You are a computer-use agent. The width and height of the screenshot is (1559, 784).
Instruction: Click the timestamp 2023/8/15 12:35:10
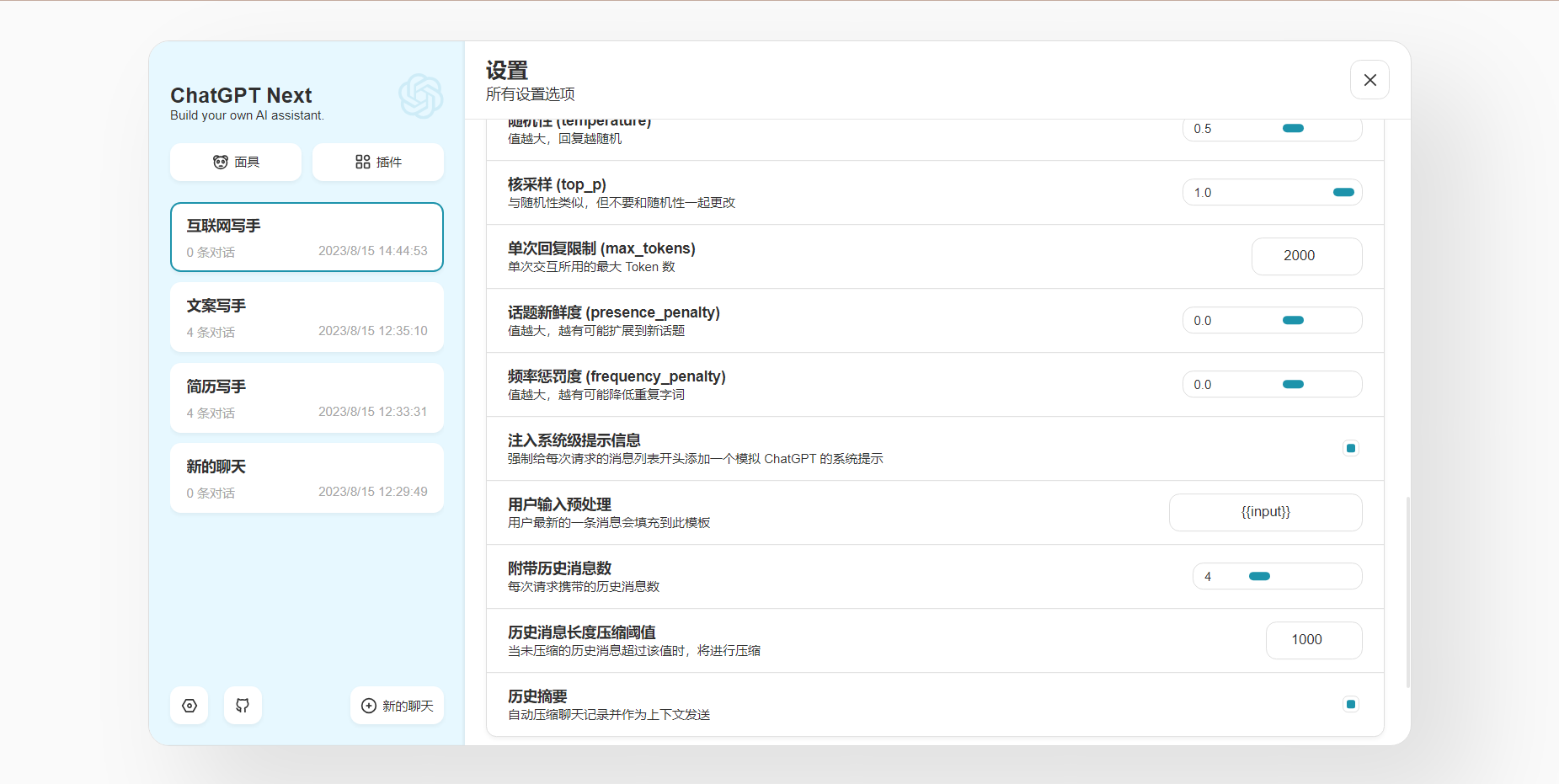pyautogui.click(x=373, y=331)
